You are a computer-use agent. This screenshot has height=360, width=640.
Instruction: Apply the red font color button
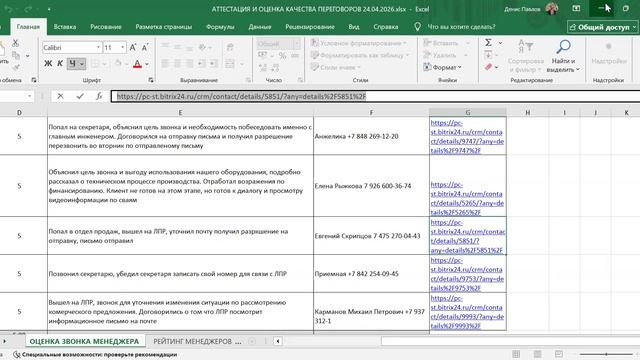(137, 64)
